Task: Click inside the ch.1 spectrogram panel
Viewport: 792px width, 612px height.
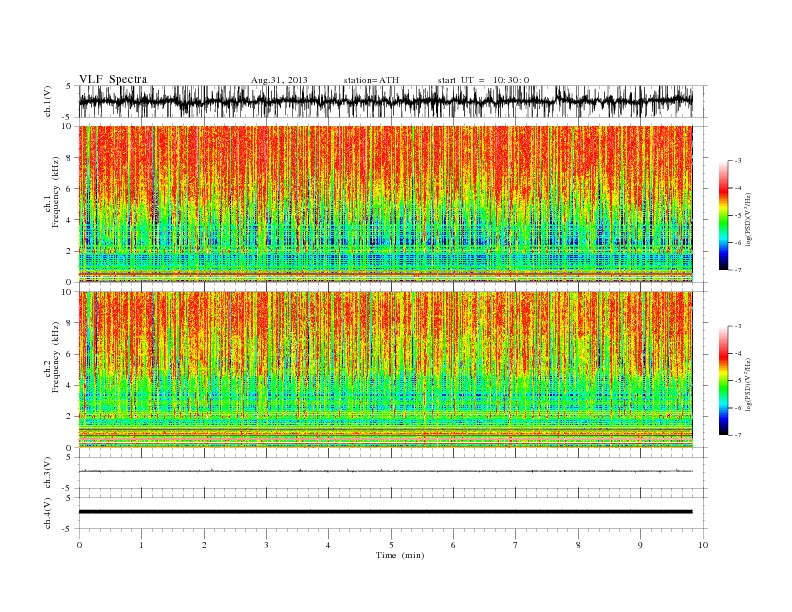Action: [x=385, y=204]
